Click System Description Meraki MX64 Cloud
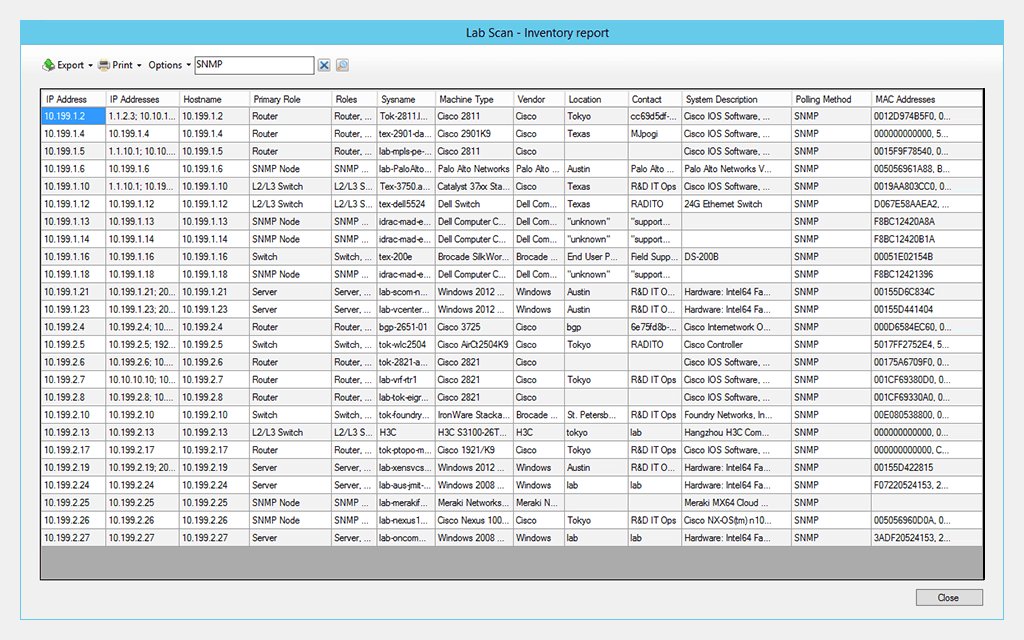The width and height of the screenshot is (1024, 640). point(737,503)
